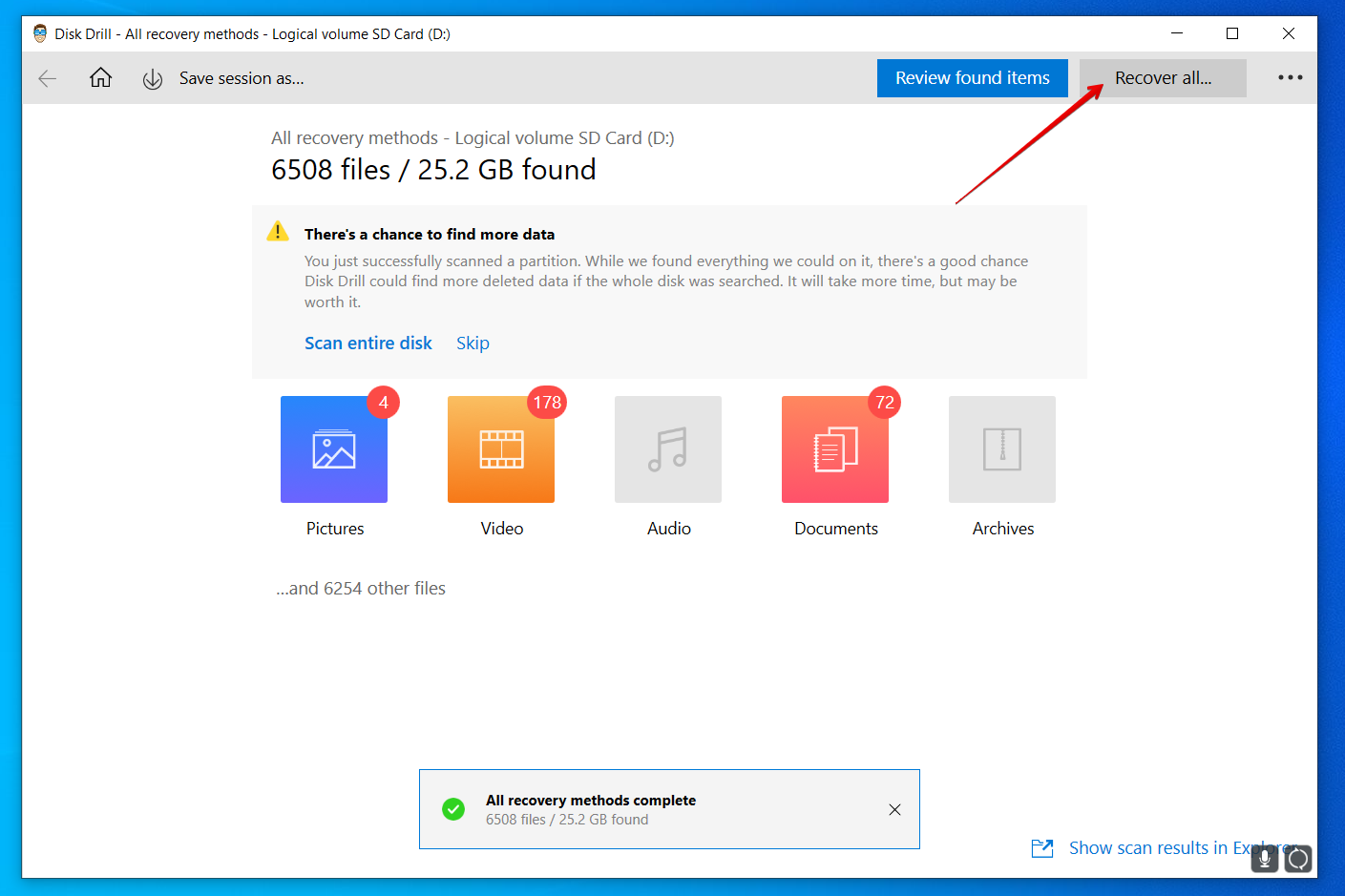This screenshot has height=896, width=1345.
Task: Click the Pictures label
Action: 335,529
